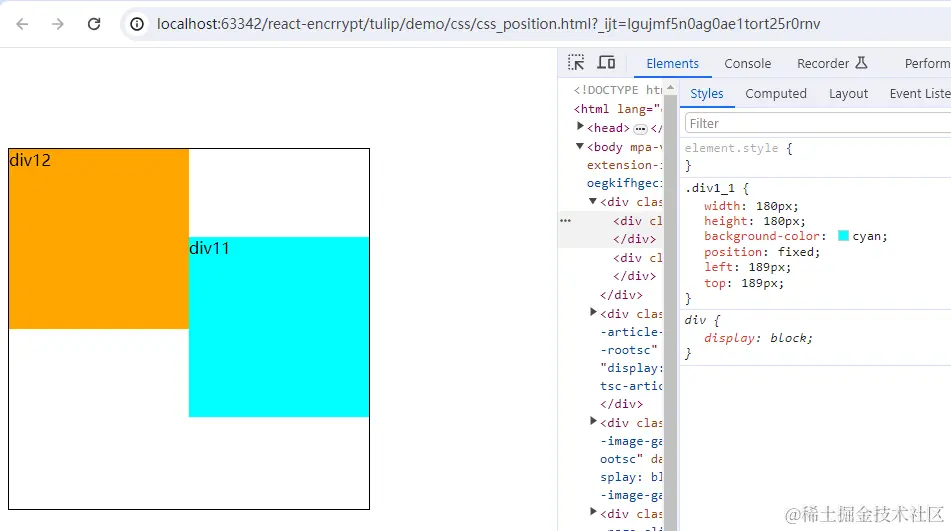
Task: Select the Styles sub-tab
Action: [707, 94]
